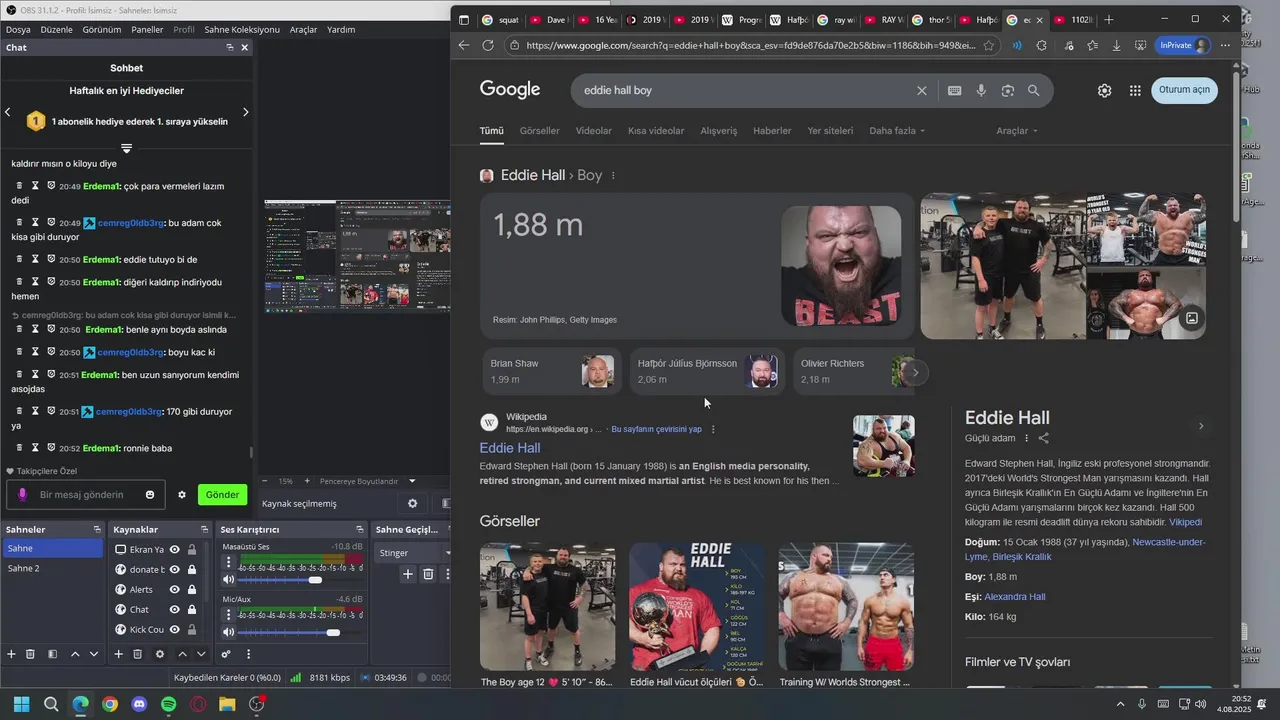This screenshot has height=720, width=1280.
Task: Mute Mic/Aux speaker button
Action: 228,632
